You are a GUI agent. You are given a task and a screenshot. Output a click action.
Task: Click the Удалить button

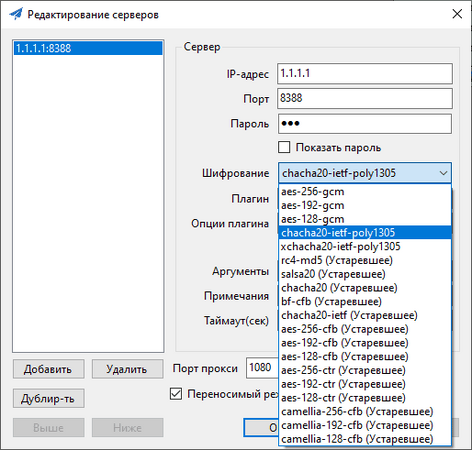(x=127, y=369)
